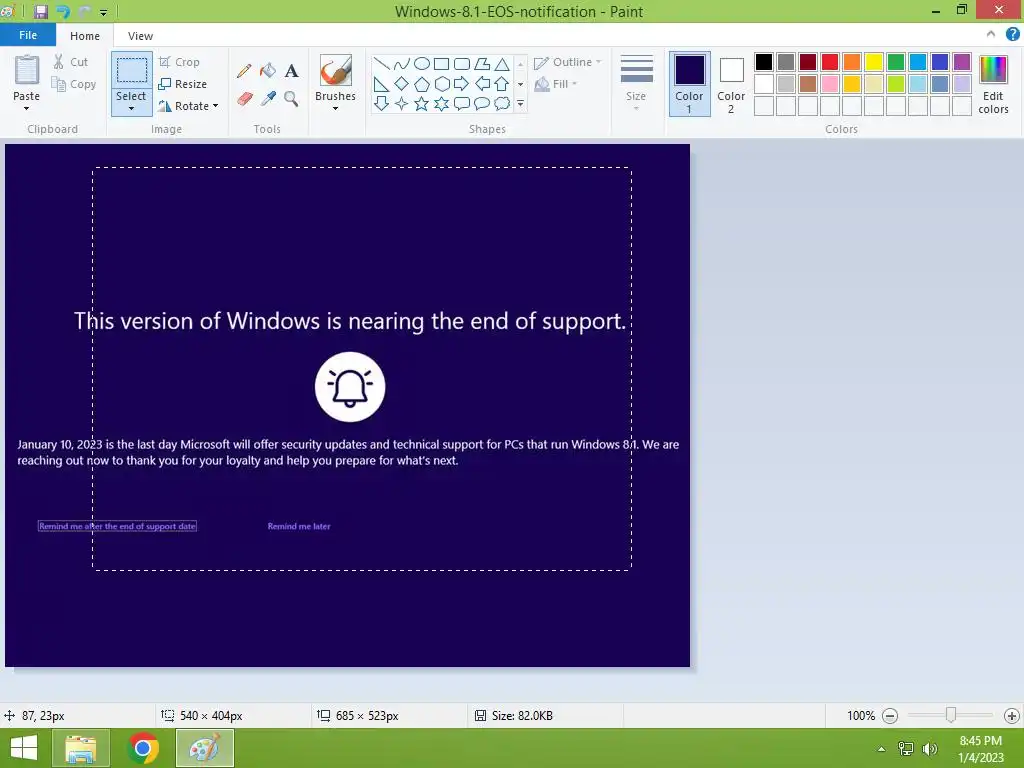Select the Text tool
Screen dimensions: 1024x768
[291, 71]
